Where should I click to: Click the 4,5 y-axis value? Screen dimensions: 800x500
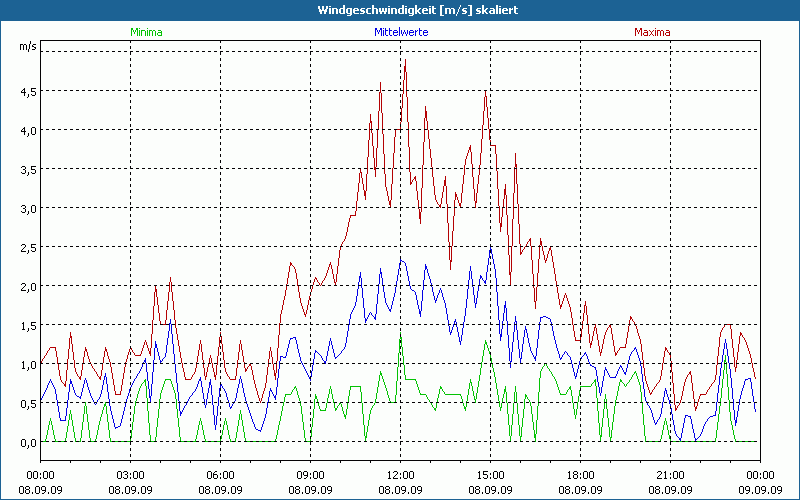pyautogui.click(x=28, y=92)
